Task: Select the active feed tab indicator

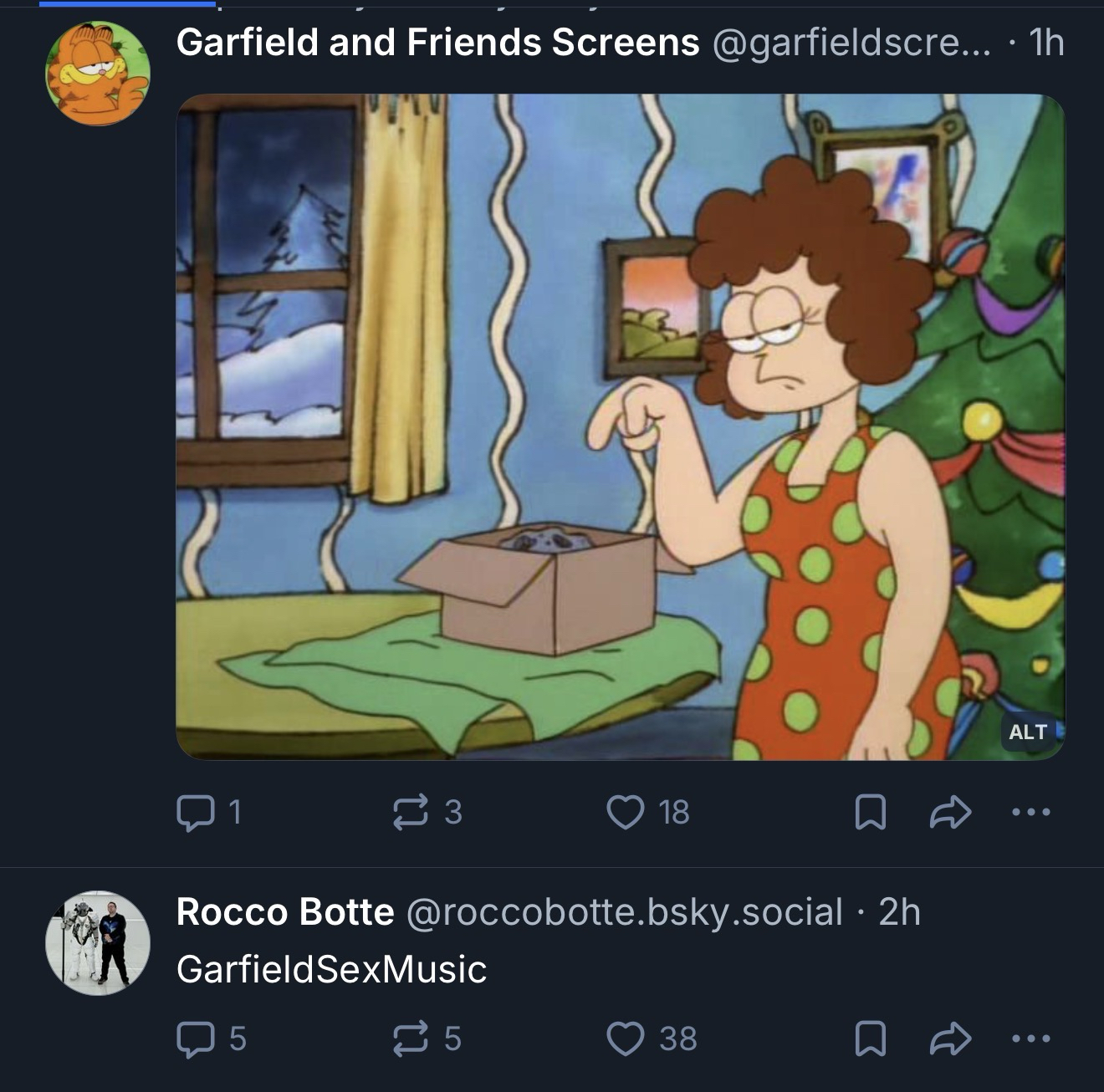Action: point(127,4)
